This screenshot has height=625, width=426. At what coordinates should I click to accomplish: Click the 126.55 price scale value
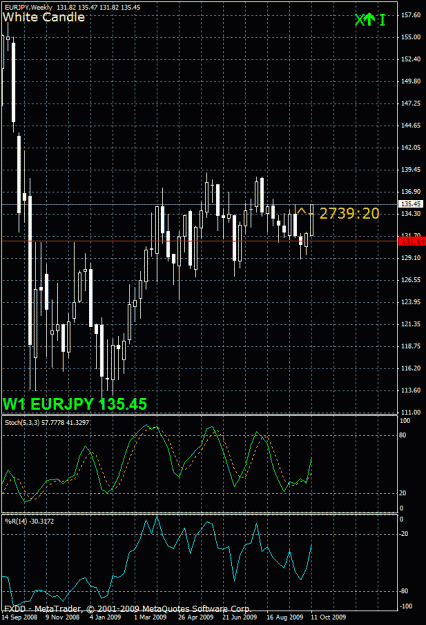pos(411,280)
